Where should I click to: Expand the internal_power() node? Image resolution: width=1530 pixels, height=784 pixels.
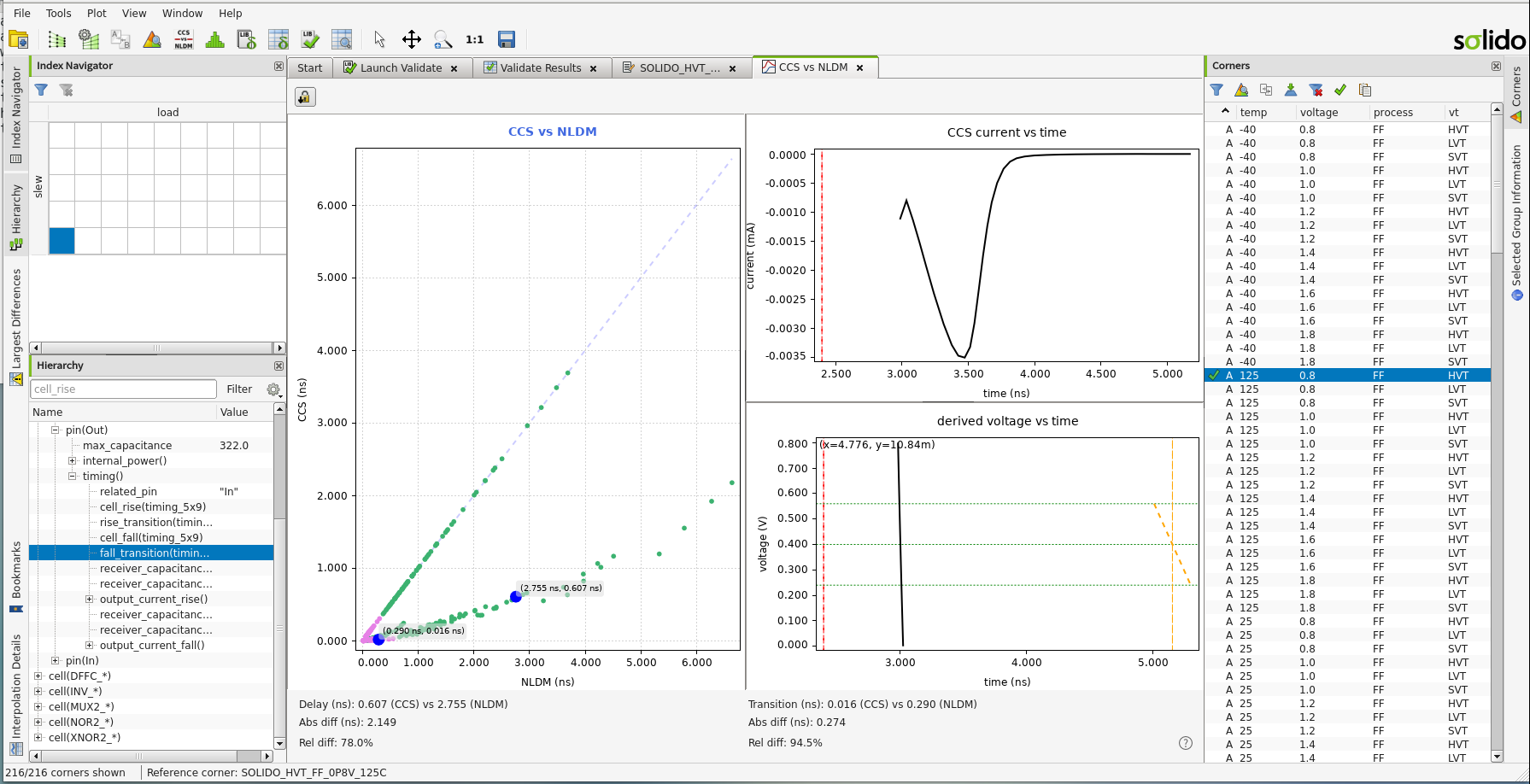73,461
